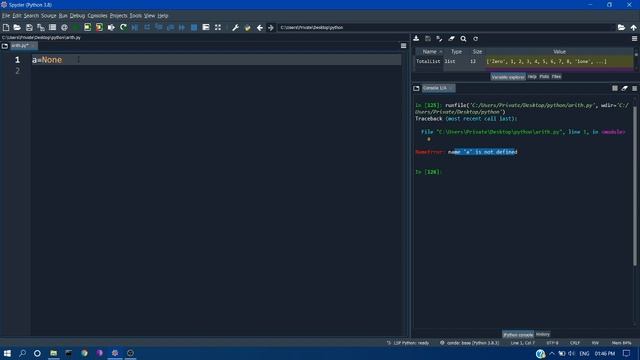This screenshot has height=360, width=640.
Task: Sort variables by Name column header
Action: [429, 52]
